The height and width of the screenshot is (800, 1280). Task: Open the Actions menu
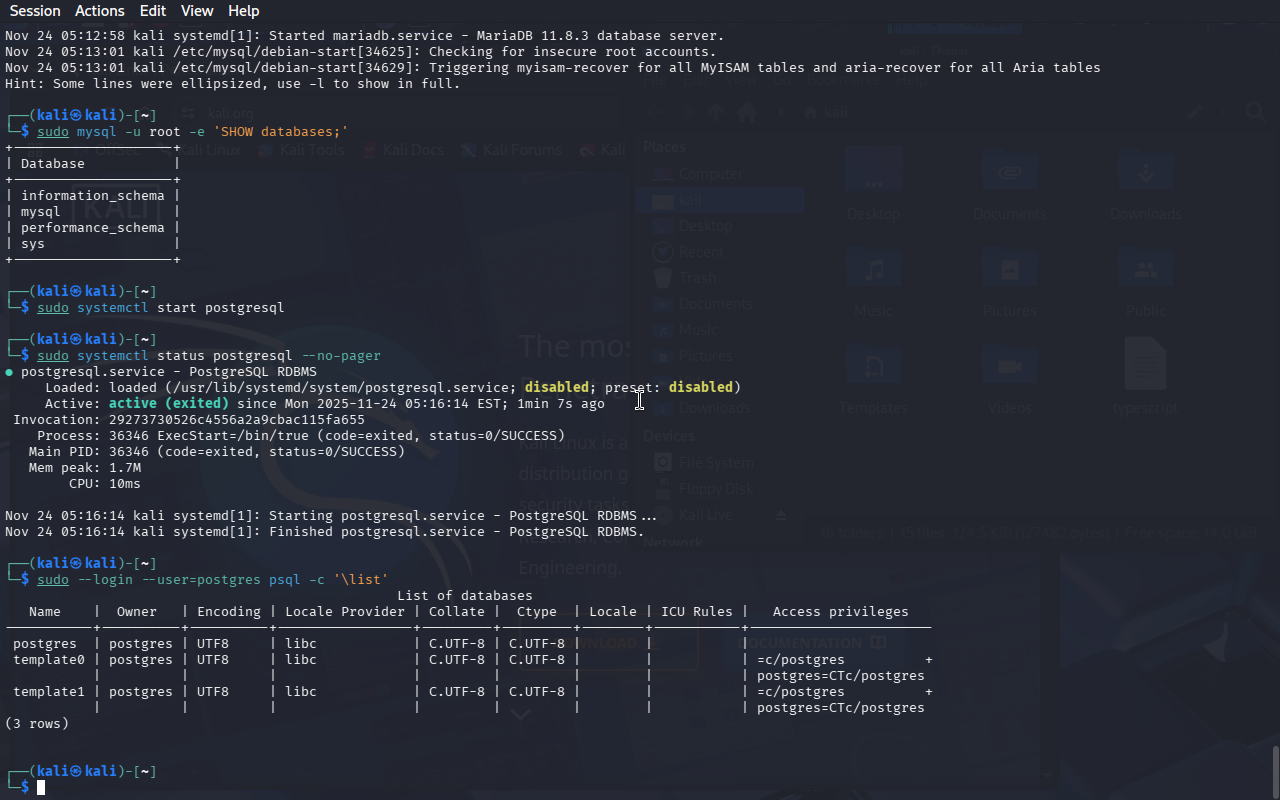(x=100, y=11)
